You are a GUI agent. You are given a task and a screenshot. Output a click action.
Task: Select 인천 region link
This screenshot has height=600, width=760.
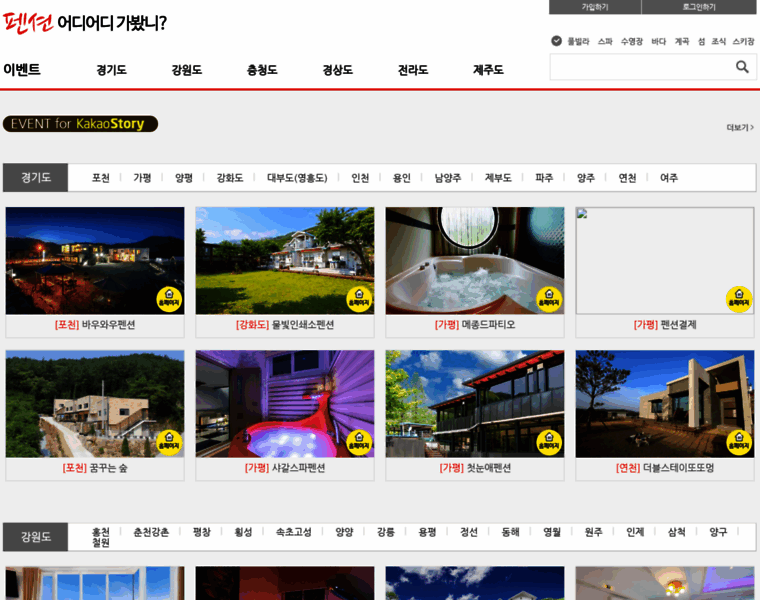coord(360,178)
